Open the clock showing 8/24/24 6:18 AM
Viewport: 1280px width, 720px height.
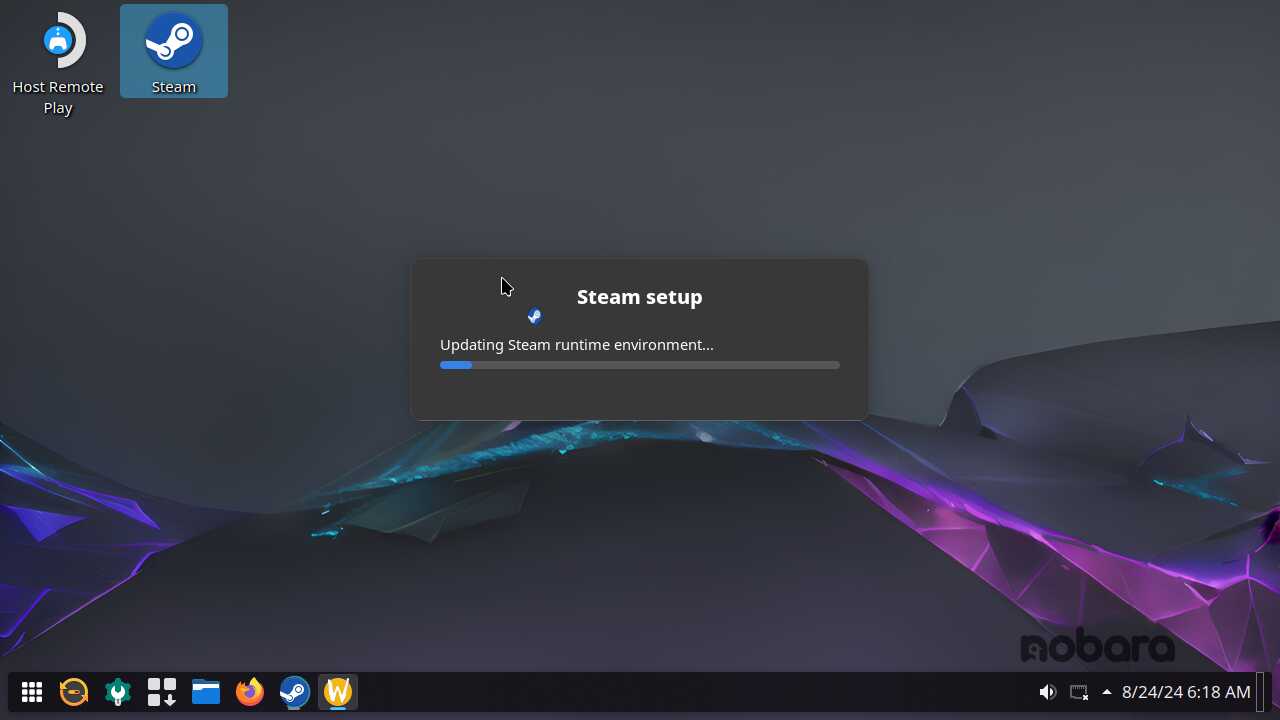tap(1186, 692)
